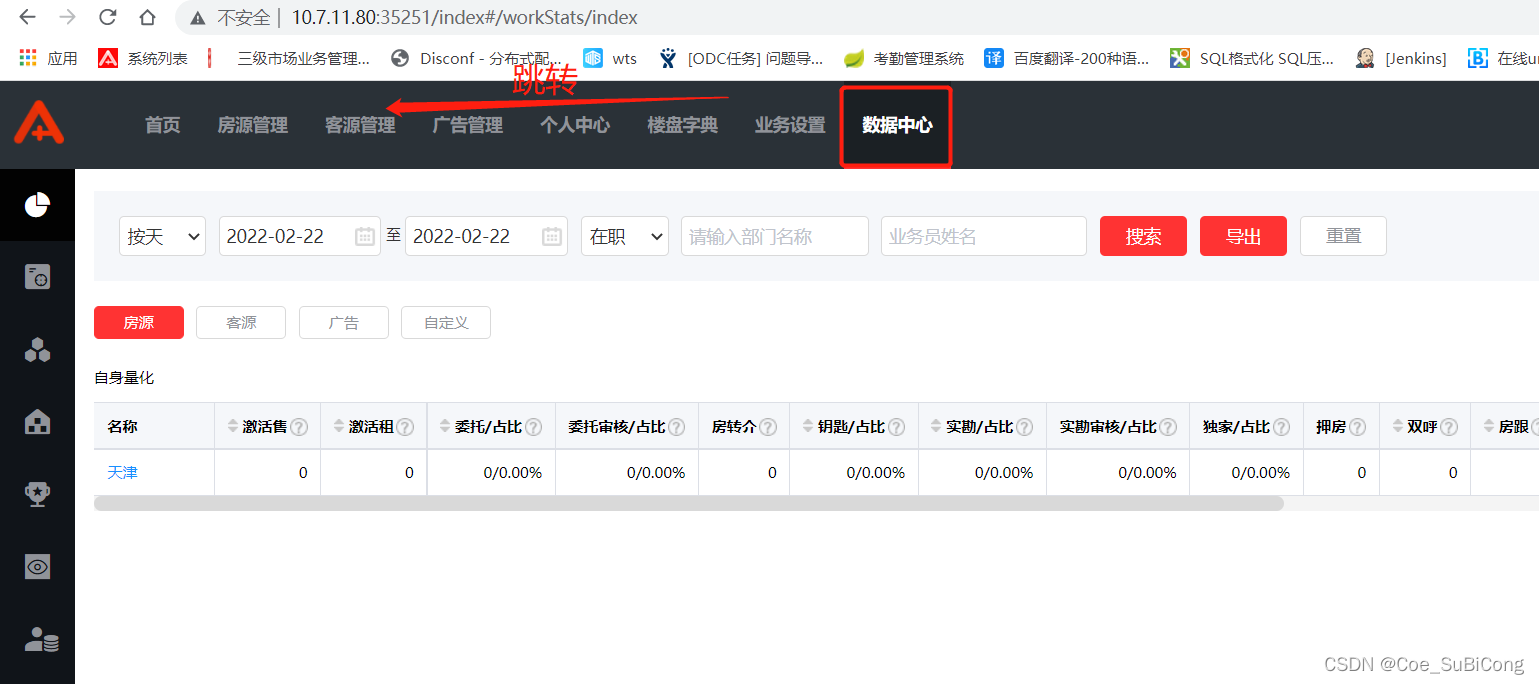Click the 搜索 button
The height and width of the screenshot is (684, 1539).
pyautogui.click(x=1143, y=236)
